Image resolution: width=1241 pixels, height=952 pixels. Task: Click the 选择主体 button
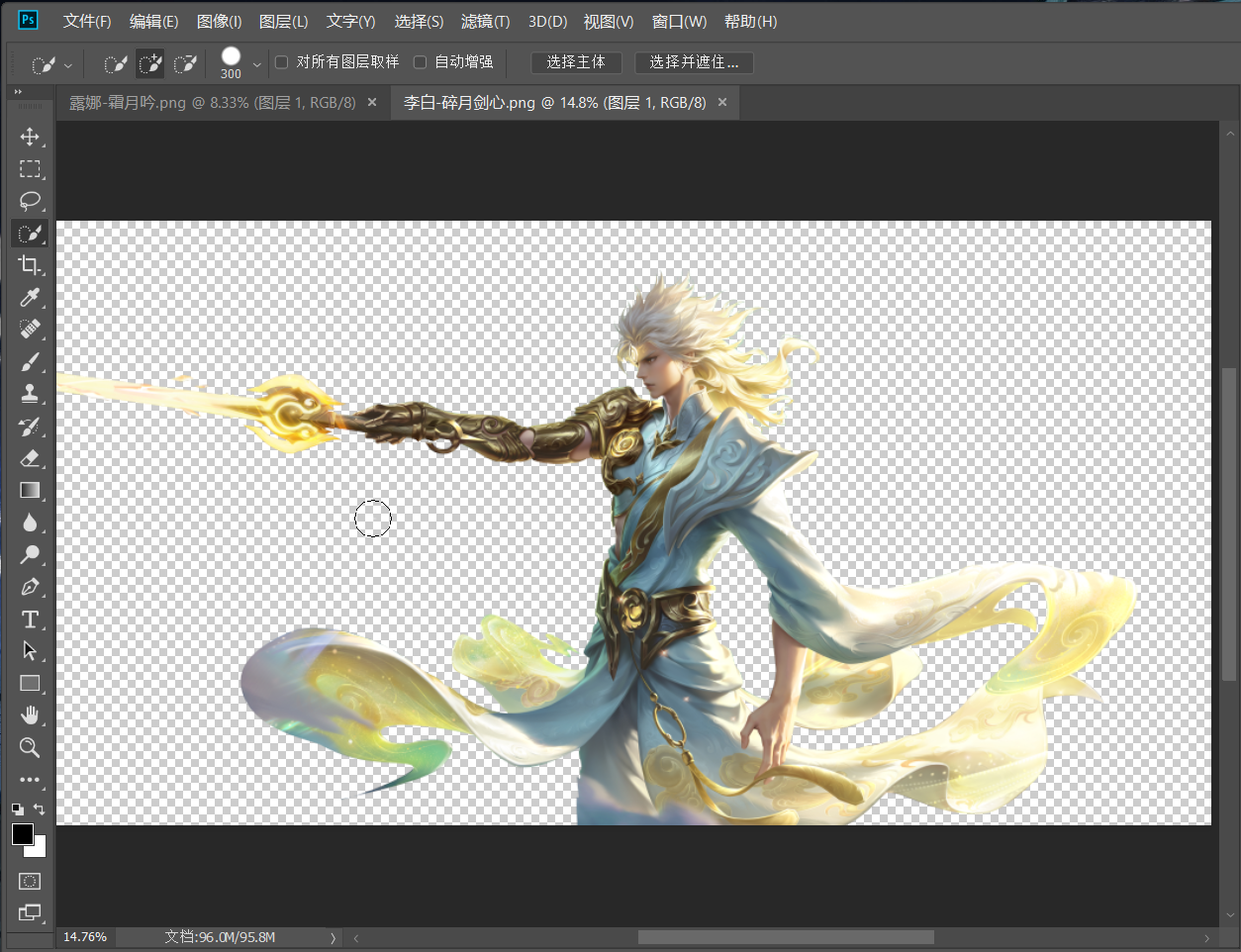[576, 62]
